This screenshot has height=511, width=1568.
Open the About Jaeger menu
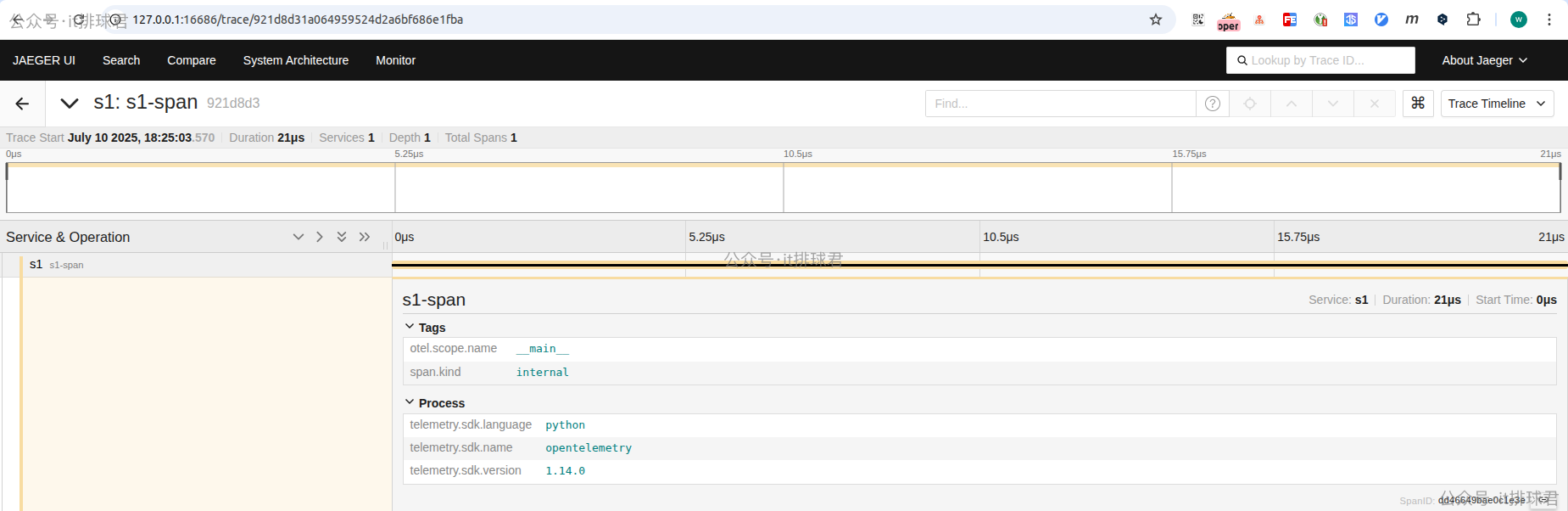(x=1484, y=60)
